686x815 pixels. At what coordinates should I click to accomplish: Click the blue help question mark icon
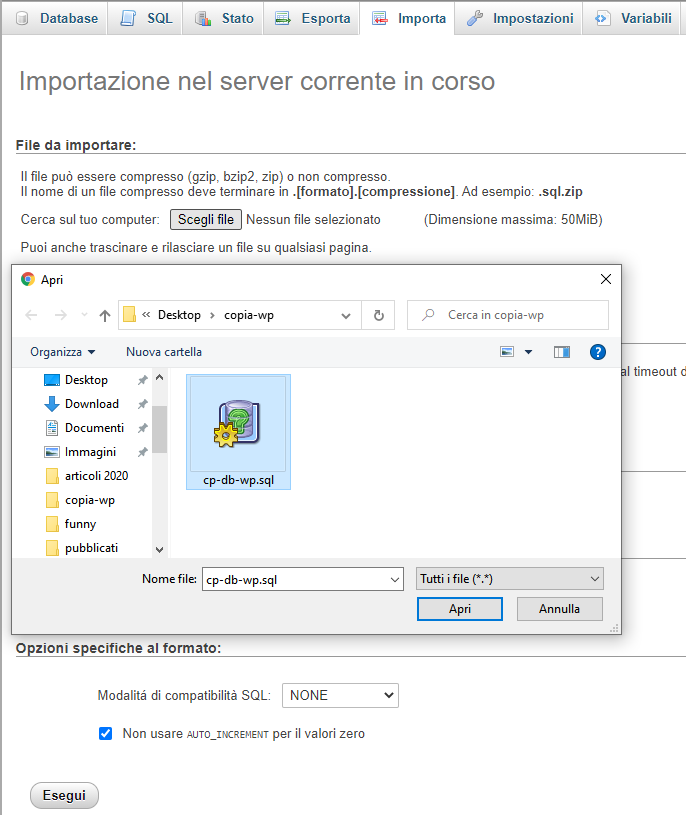click(598, 352)
